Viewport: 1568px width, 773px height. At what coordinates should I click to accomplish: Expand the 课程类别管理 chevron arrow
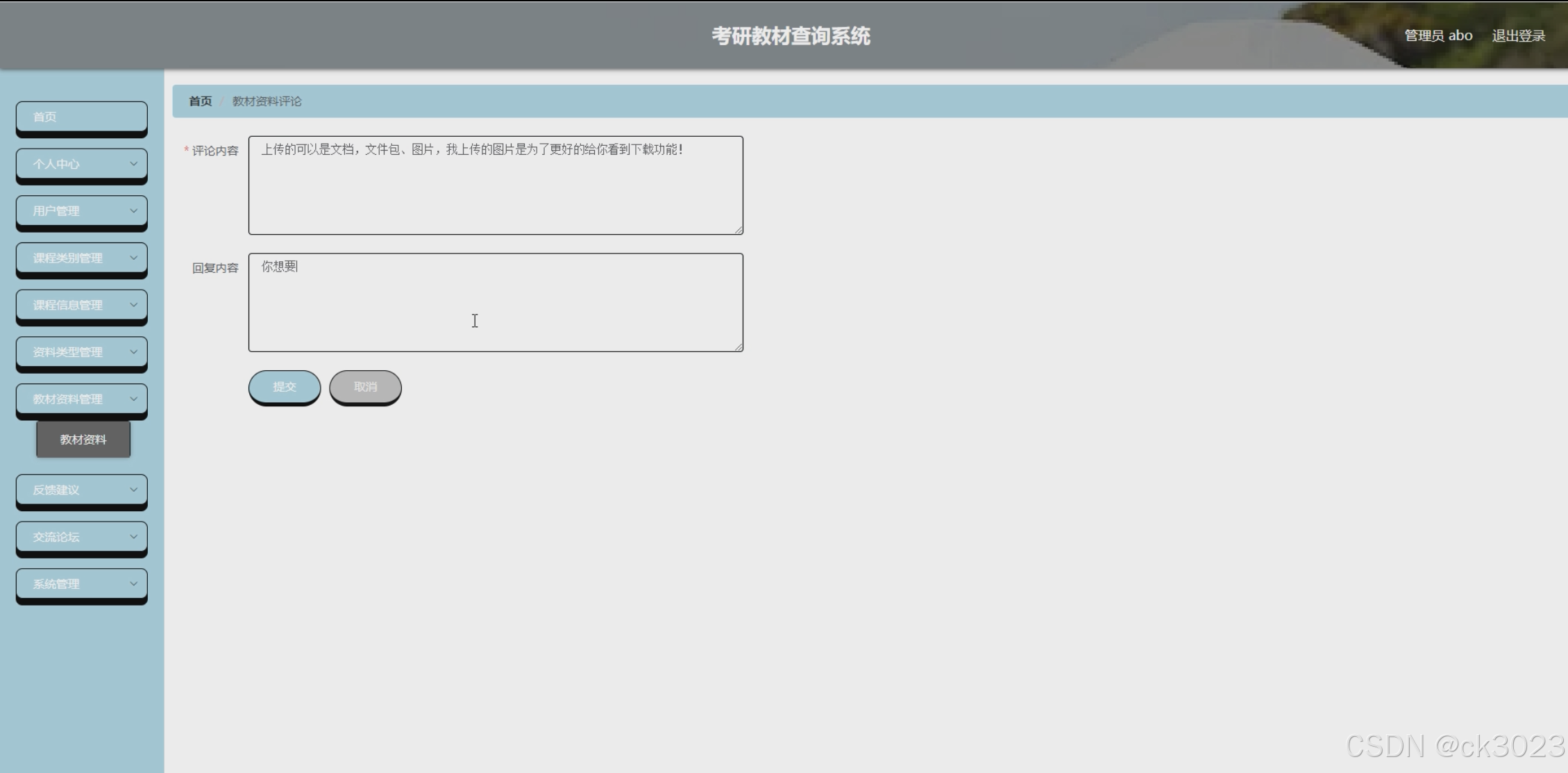pyautogui.click(x=133, y=258)
